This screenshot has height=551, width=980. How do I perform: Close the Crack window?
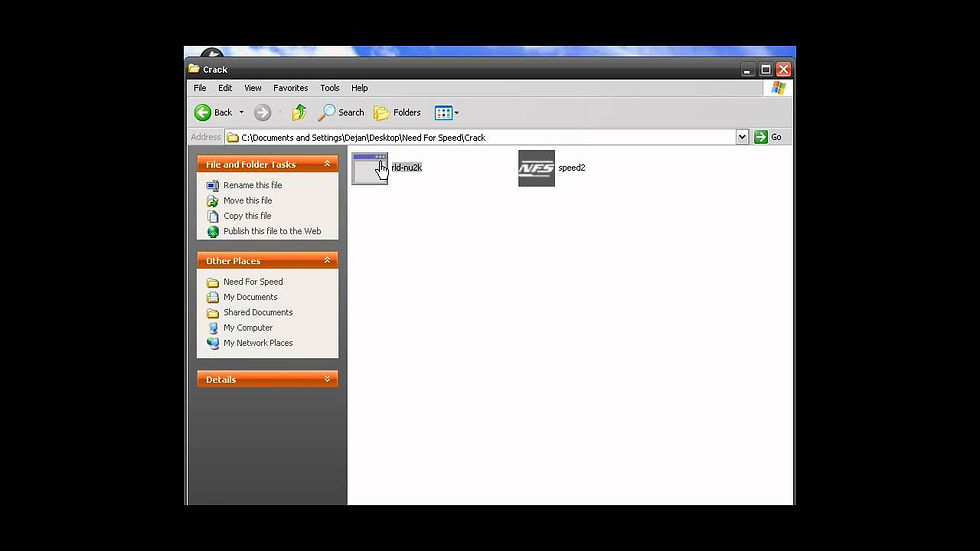click(784, 69)
